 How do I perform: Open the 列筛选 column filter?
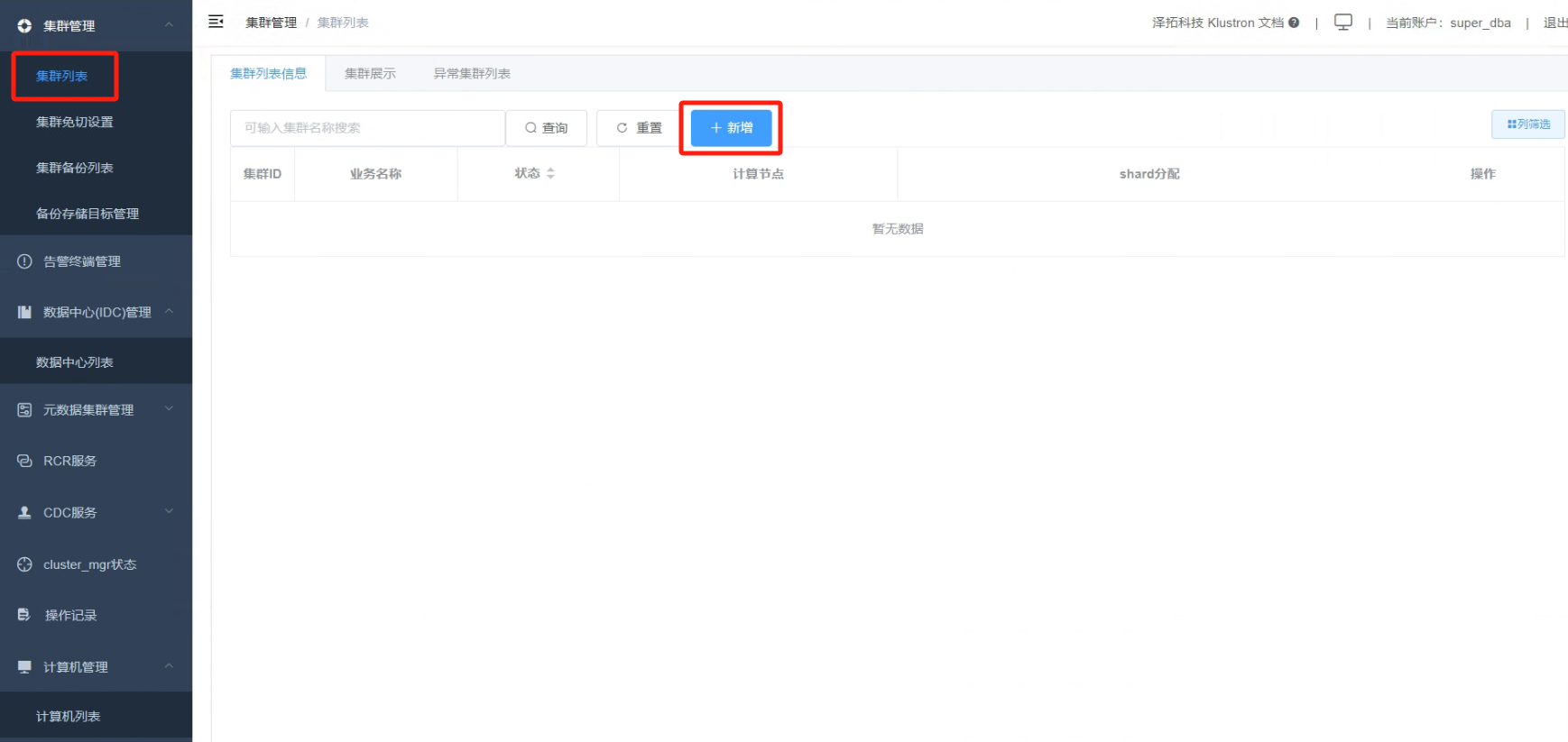[1528, 124]
